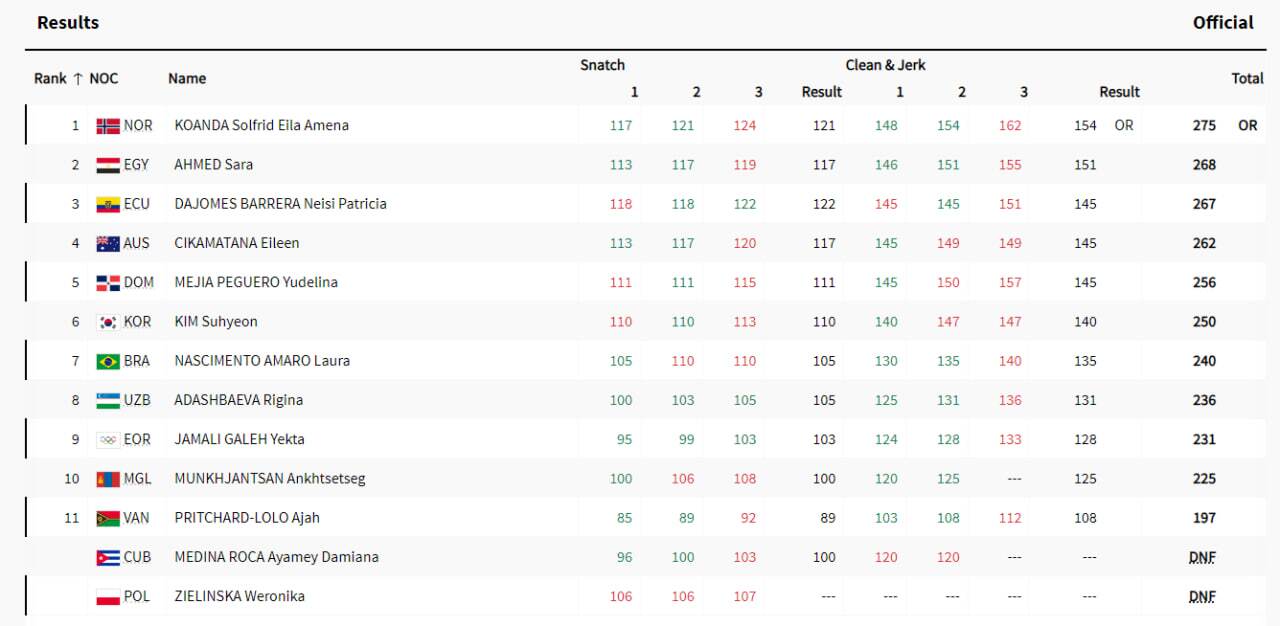Click the Australia flag icon
The height and width of the screenshot is (626, 1280).
tap(108, 243)
